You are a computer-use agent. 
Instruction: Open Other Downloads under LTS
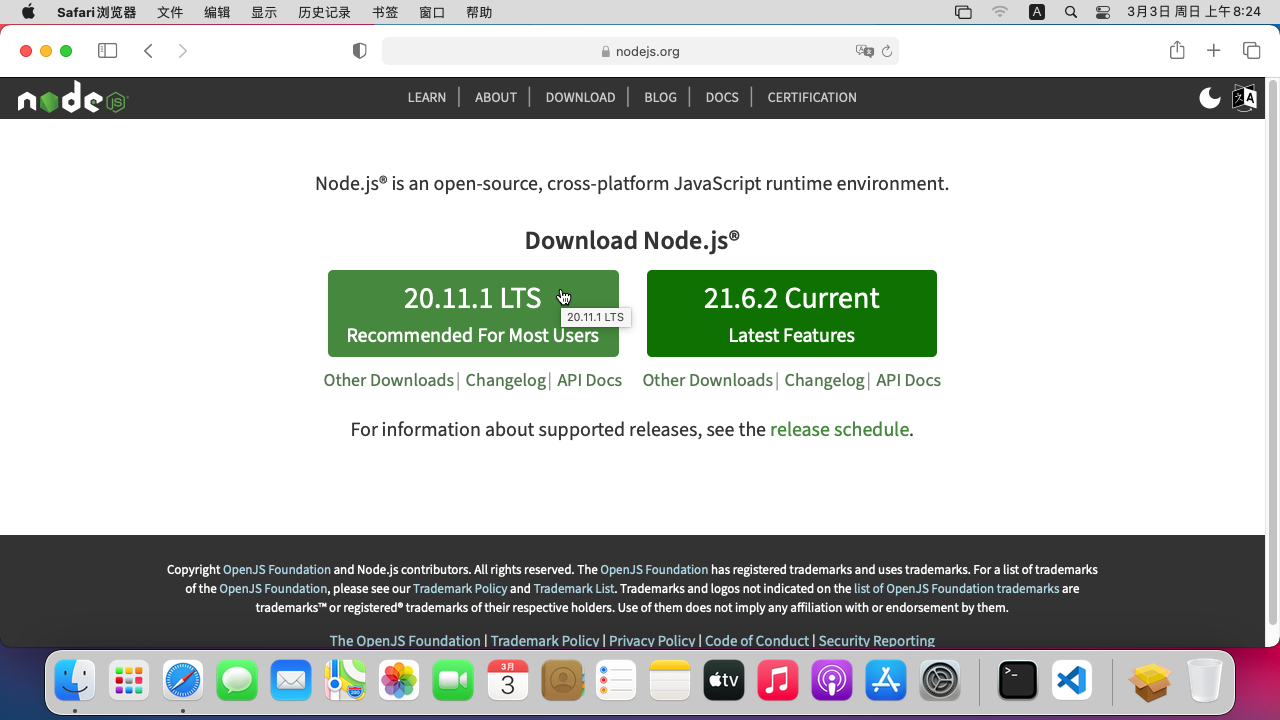(x=389, y=380)
